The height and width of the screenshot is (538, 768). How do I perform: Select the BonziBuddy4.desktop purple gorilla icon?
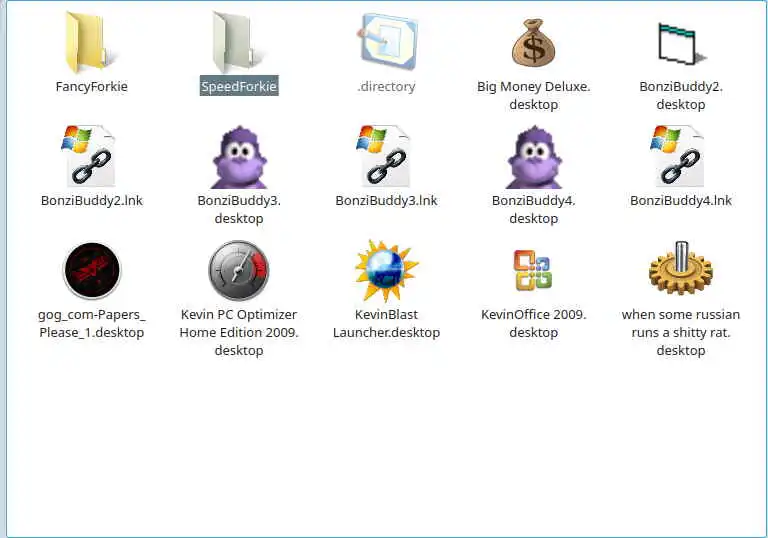coord(533,157)
